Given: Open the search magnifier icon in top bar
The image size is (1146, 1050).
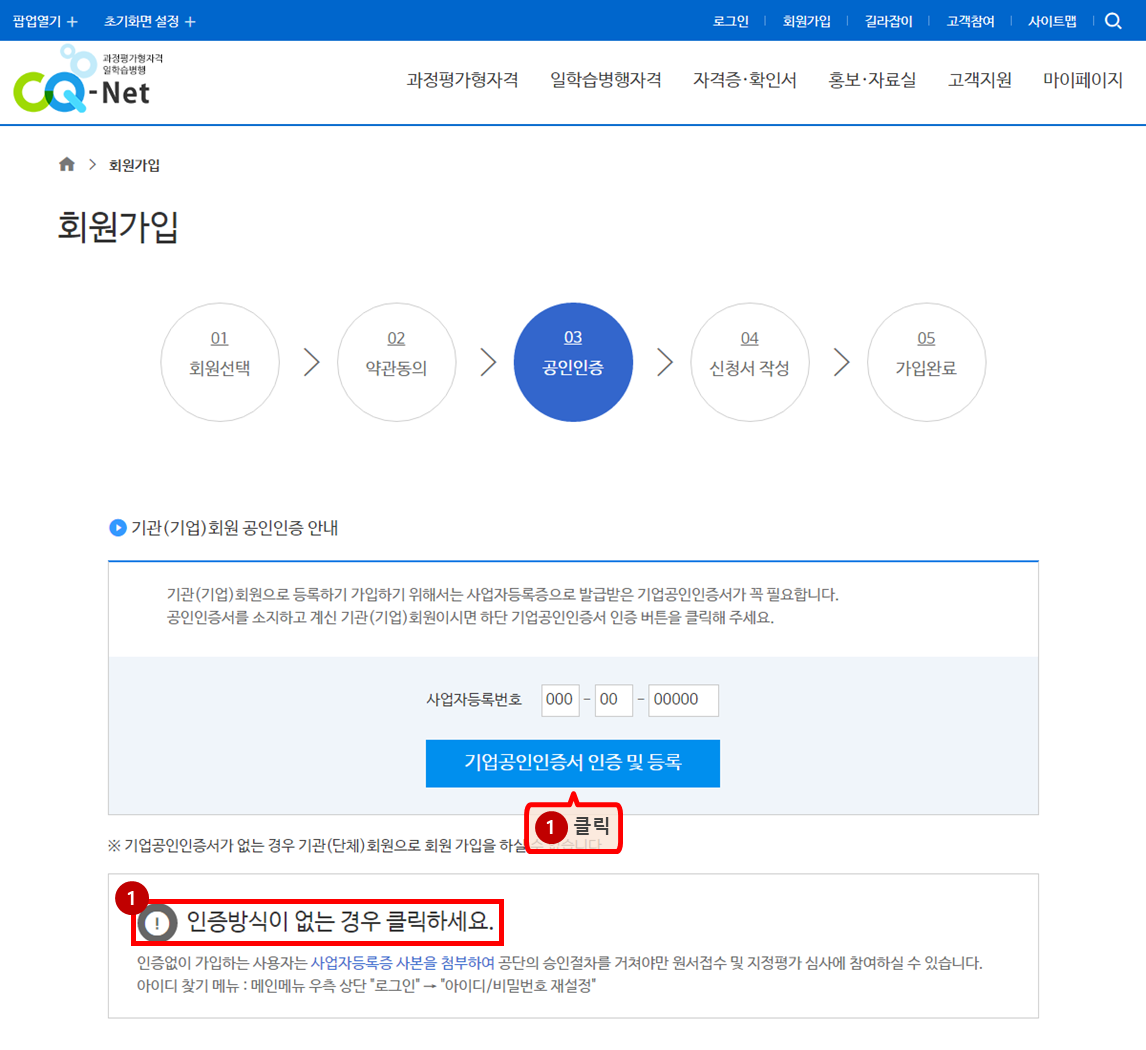Looking at the screenshot, I should click(x=1113, y=20).
